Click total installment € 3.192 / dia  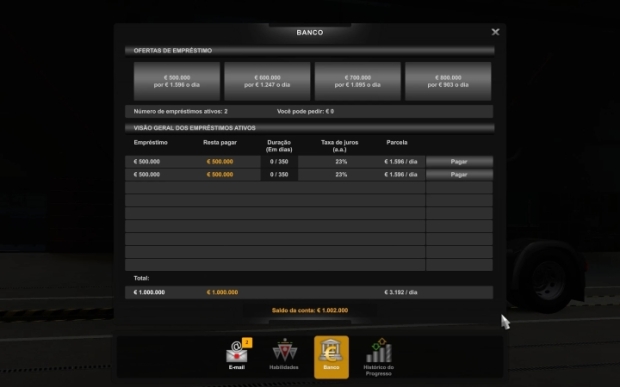pyautogui.click(x=401, y=293)
